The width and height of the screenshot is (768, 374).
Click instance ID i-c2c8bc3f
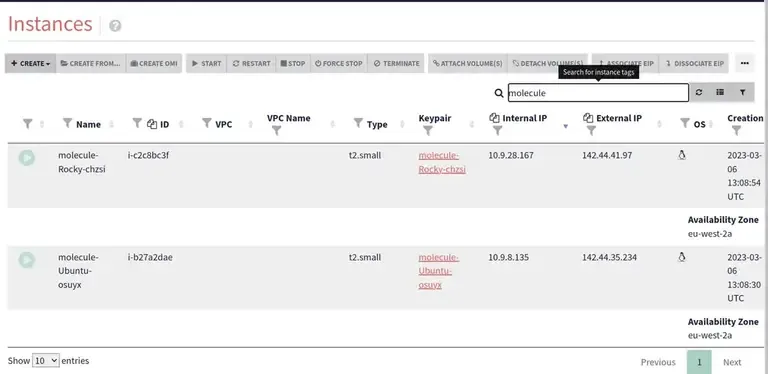tap(148, 155)
